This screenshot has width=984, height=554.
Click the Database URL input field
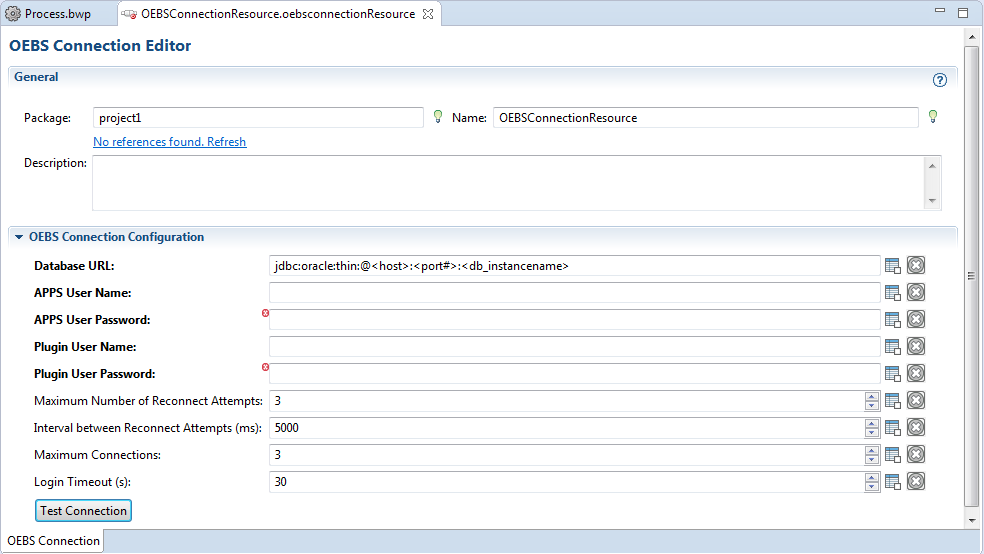pyautogui.click(x=574, y=265)
